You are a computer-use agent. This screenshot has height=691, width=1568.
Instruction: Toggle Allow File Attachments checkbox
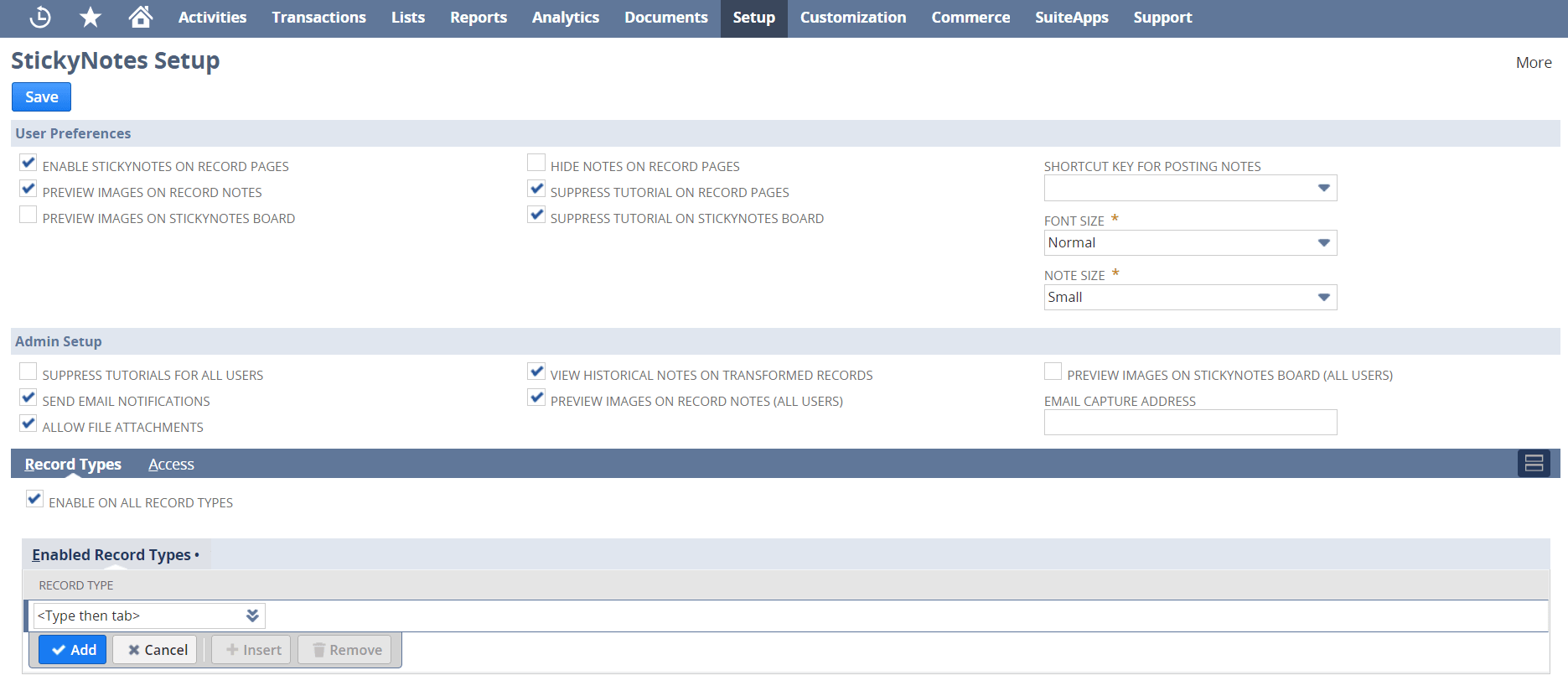(28, 424)
